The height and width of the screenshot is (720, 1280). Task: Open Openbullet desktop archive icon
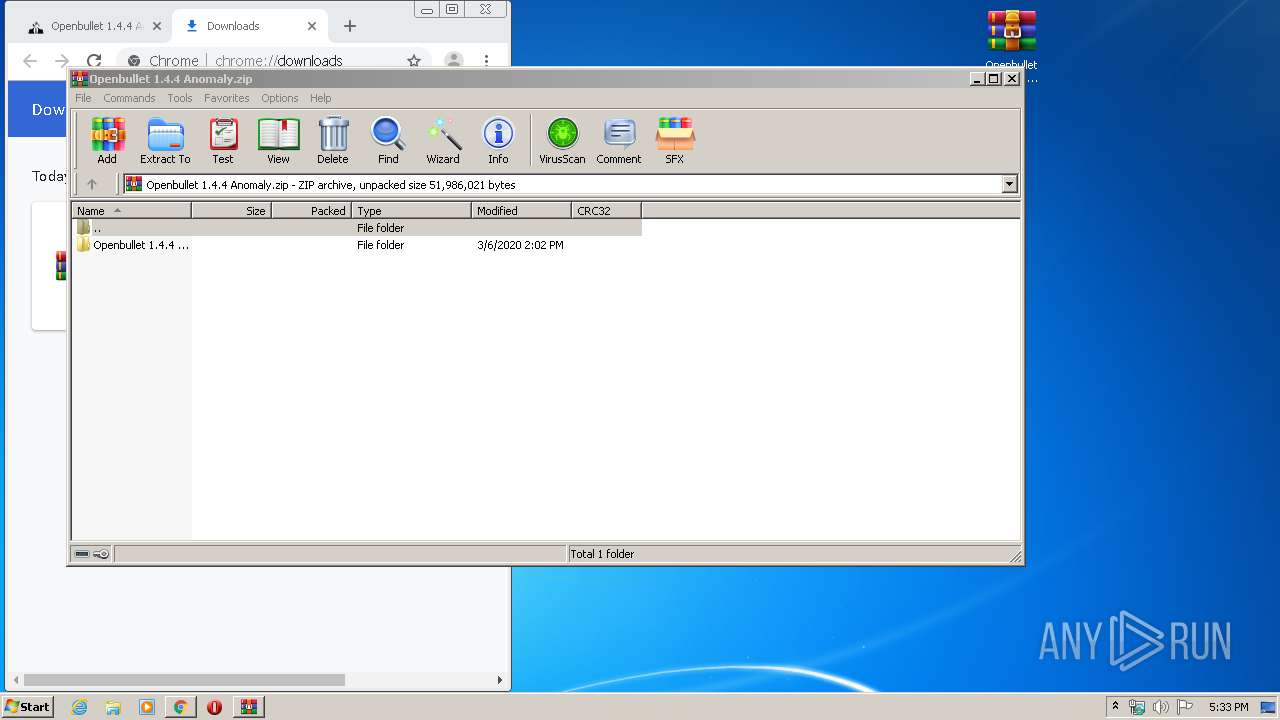pos(1011,45)
